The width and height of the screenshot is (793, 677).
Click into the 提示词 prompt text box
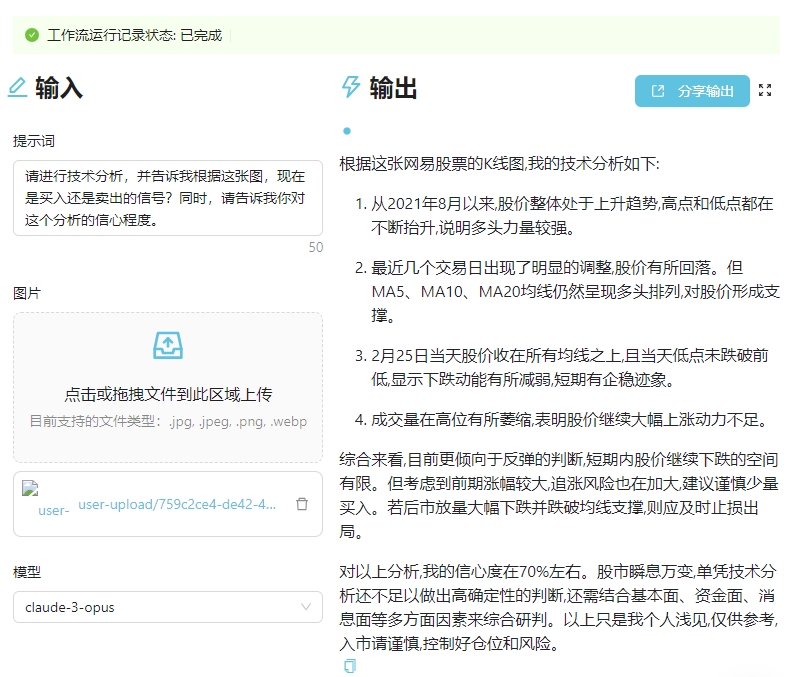(168, 198)
